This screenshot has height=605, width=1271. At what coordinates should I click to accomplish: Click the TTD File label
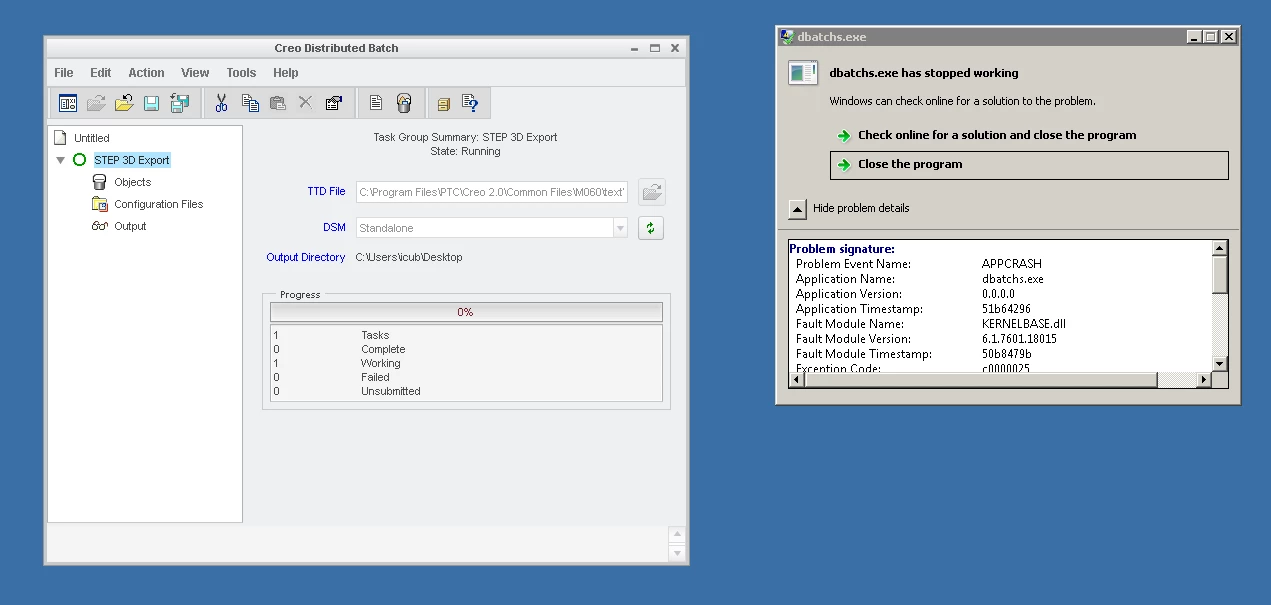[x=327, y=192]
